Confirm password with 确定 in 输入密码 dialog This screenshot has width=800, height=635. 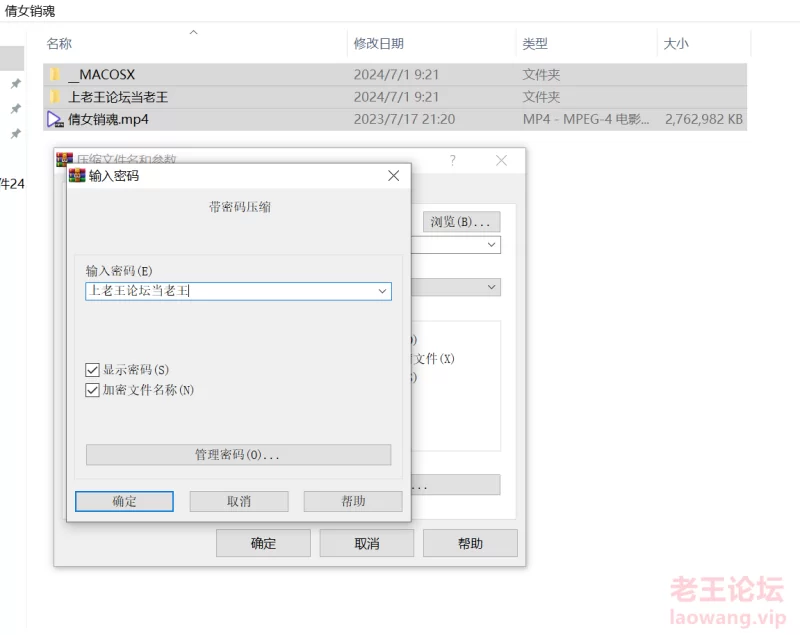[x=124, y=501]
